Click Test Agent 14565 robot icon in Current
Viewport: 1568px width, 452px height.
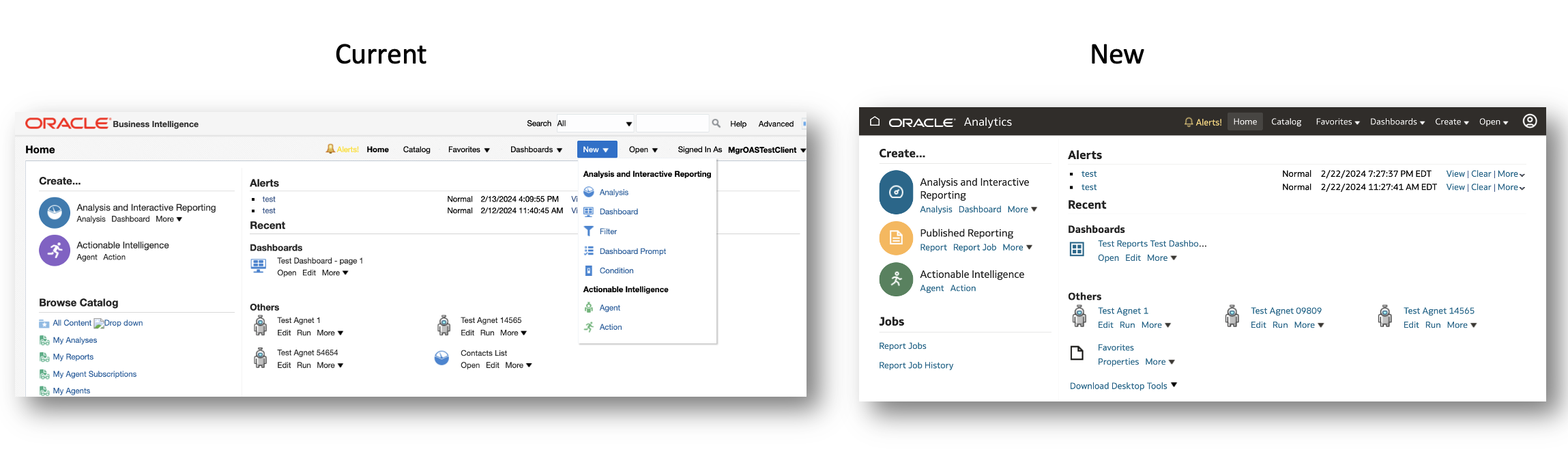(x=444, y=326)
